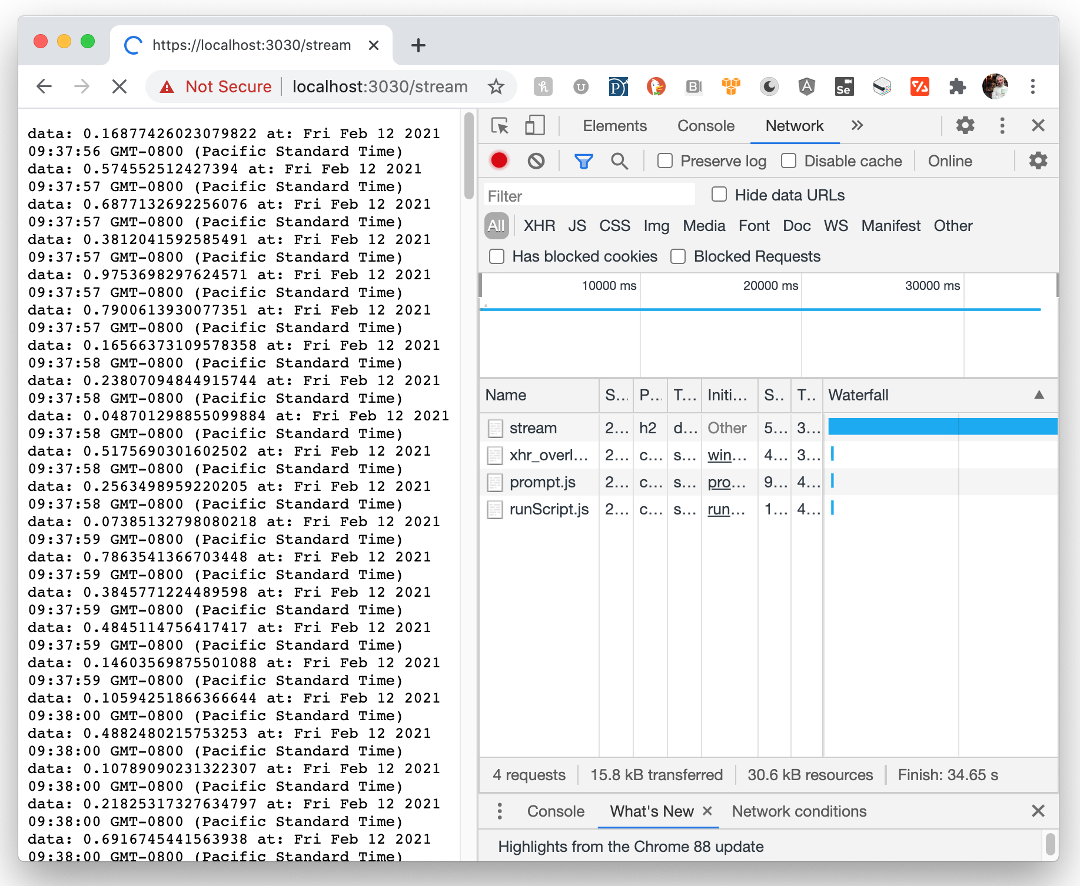The height and width of the screenshot is (886, 1080).
Task: Bookmark this page with star icon
Action: [x=495, y=87]
